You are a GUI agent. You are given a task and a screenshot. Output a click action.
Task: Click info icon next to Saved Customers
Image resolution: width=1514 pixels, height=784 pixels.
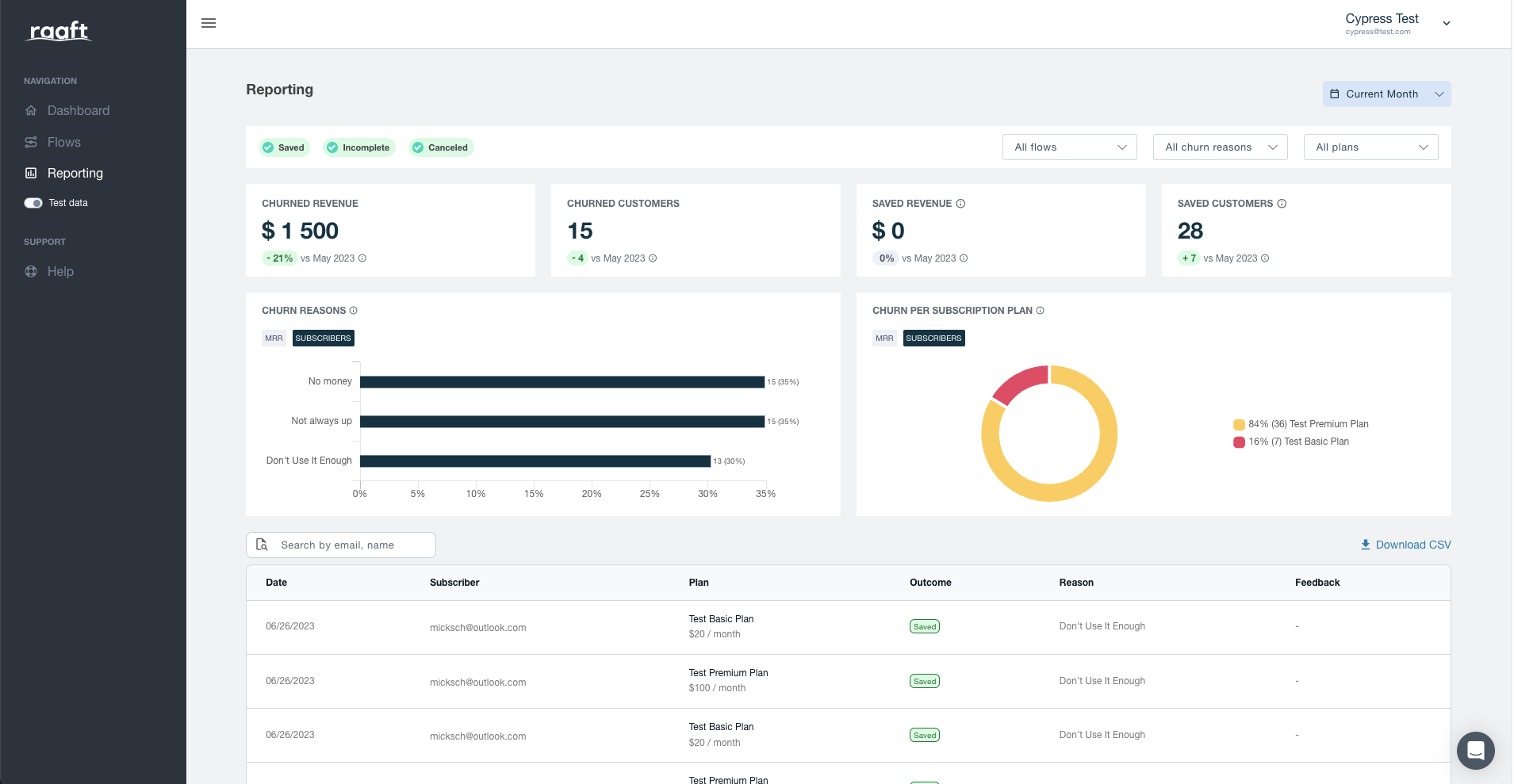coord(1282,204)
